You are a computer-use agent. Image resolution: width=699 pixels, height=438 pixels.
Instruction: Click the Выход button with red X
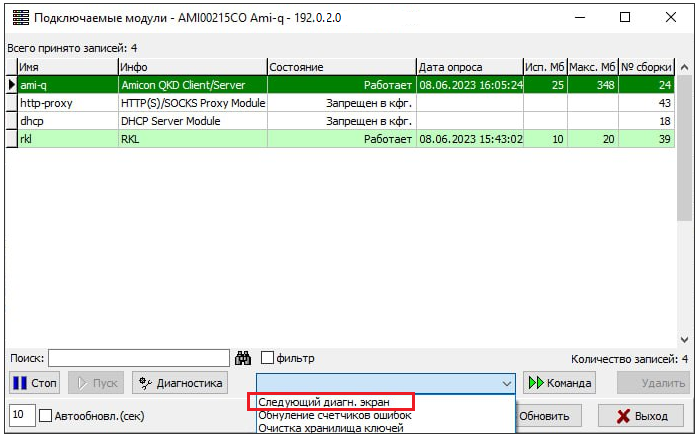641,416
